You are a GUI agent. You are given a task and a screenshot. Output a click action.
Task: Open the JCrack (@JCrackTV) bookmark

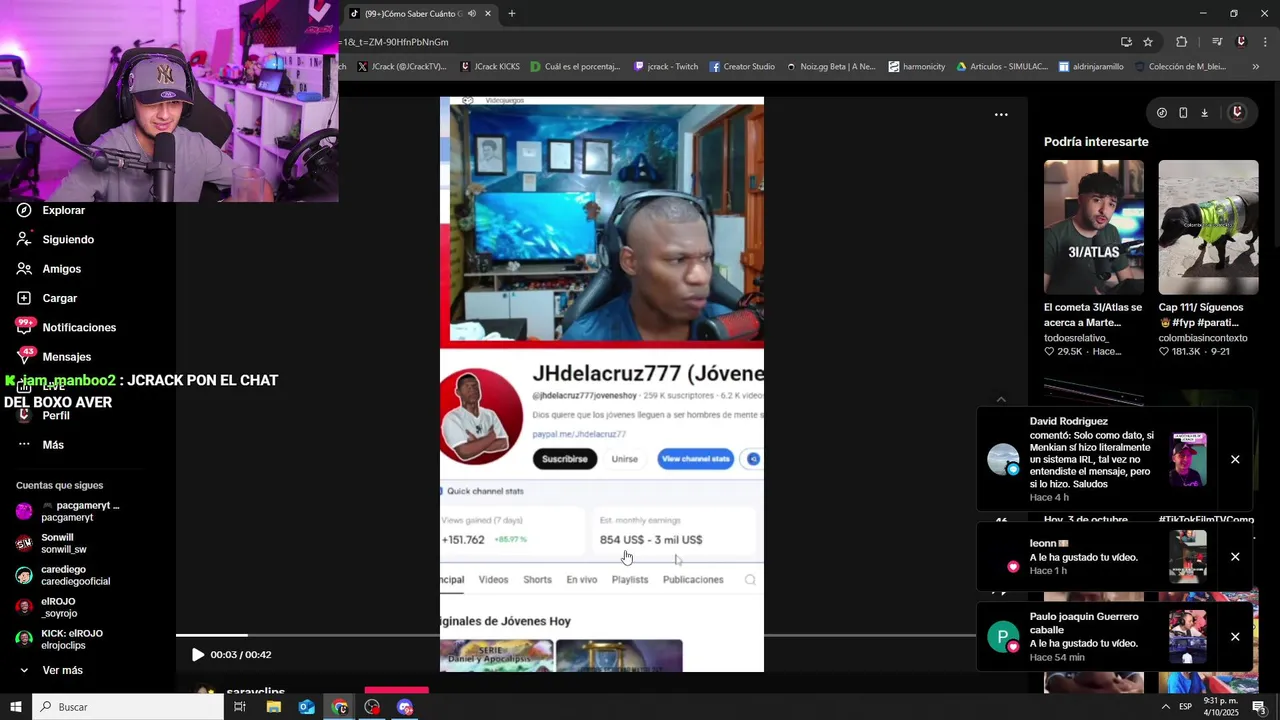401,67
